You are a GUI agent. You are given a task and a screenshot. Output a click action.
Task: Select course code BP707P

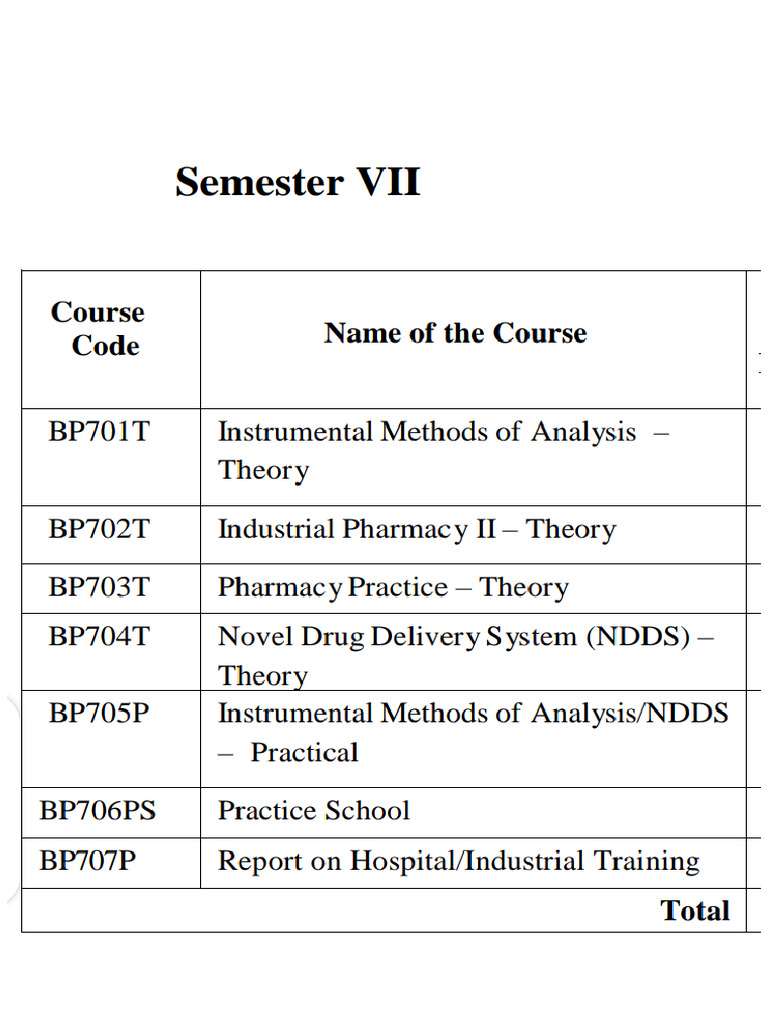click(88, 861)
